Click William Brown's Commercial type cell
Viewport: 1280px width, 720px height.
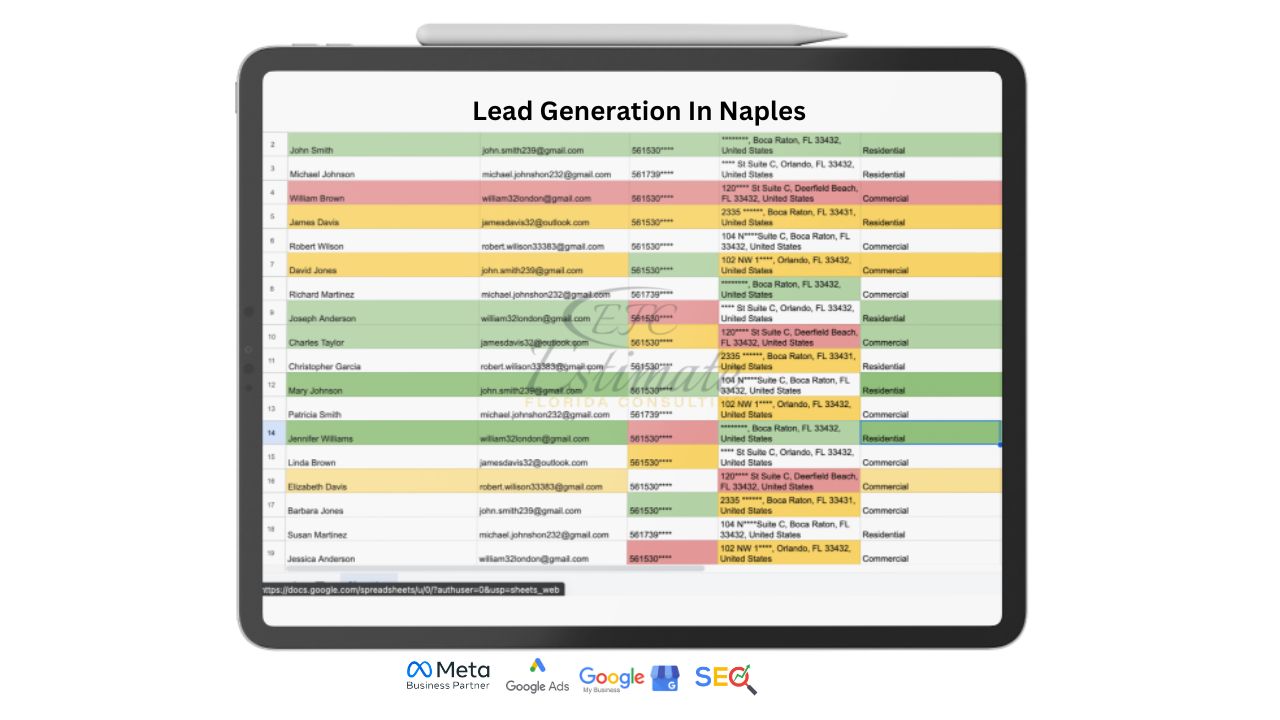click(930, 193)
